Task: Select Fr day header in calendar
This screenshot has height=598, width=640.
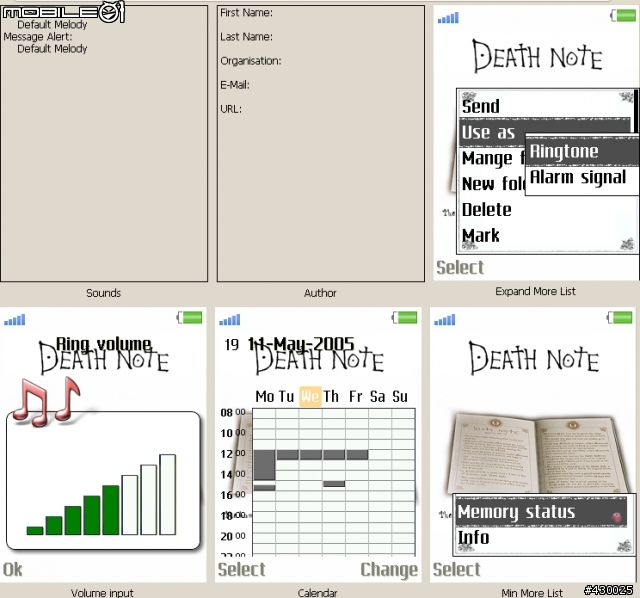Action: click(x=356, y=396)
